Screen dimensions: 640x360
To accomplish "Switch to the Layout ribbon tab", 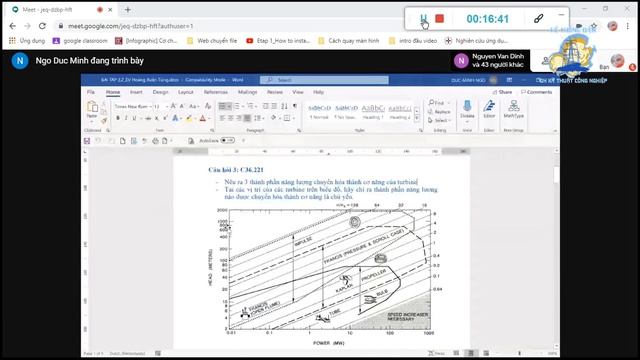I will [x=186, y=92].
